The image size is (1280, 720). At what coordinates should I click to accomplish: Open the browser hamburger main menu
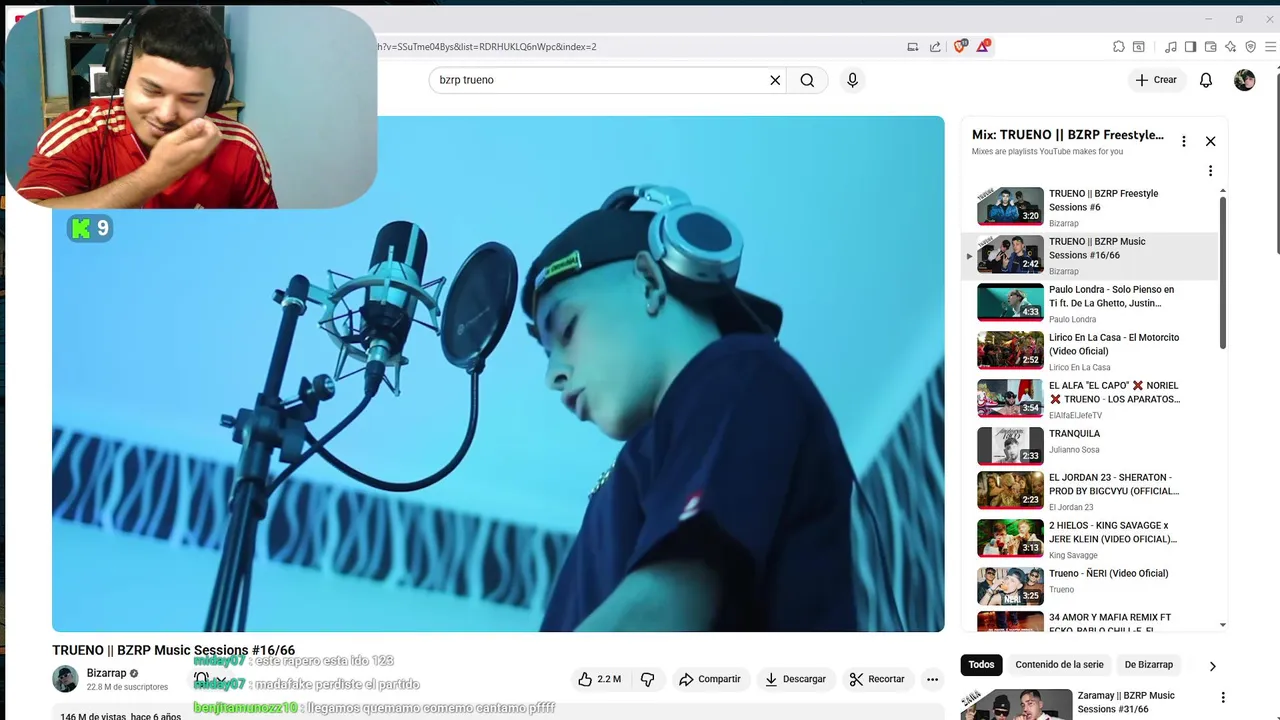click(1271, 47)
